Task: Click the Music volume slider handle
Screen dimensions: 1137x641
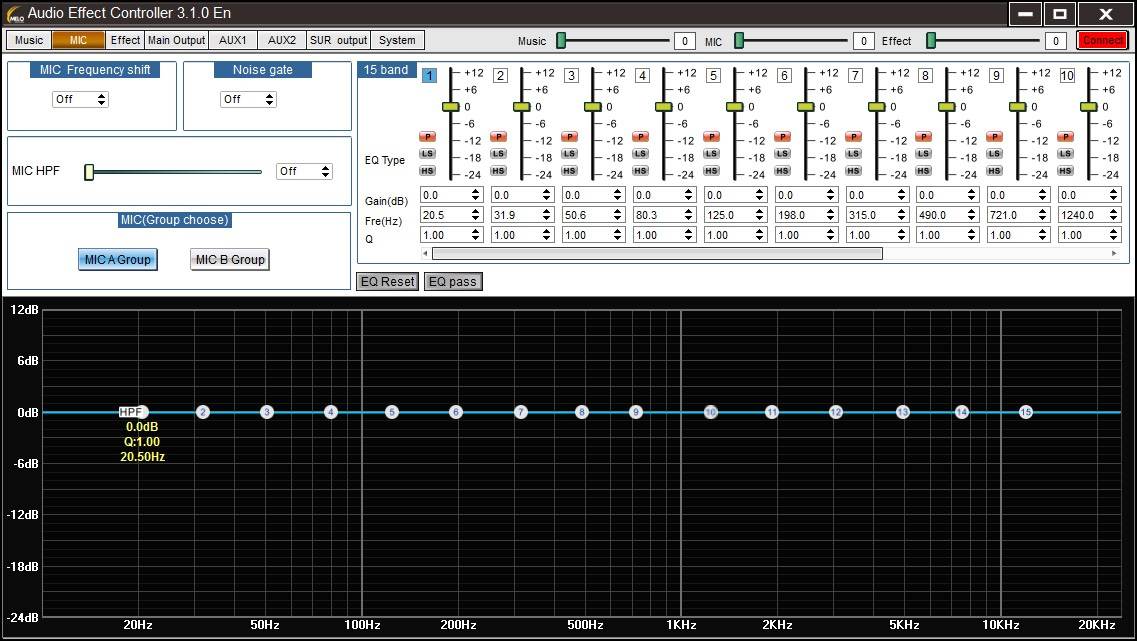Action: pyautogui.click(x=561, y=41)
